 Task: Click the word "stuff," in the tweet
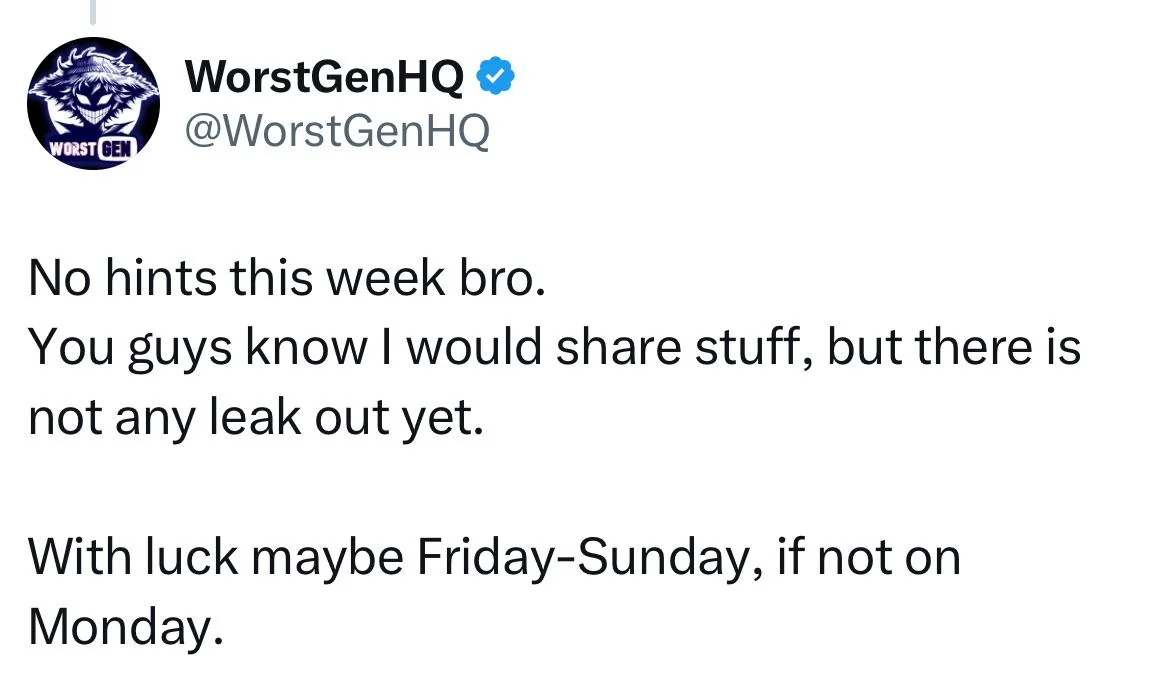coord(736,349)
